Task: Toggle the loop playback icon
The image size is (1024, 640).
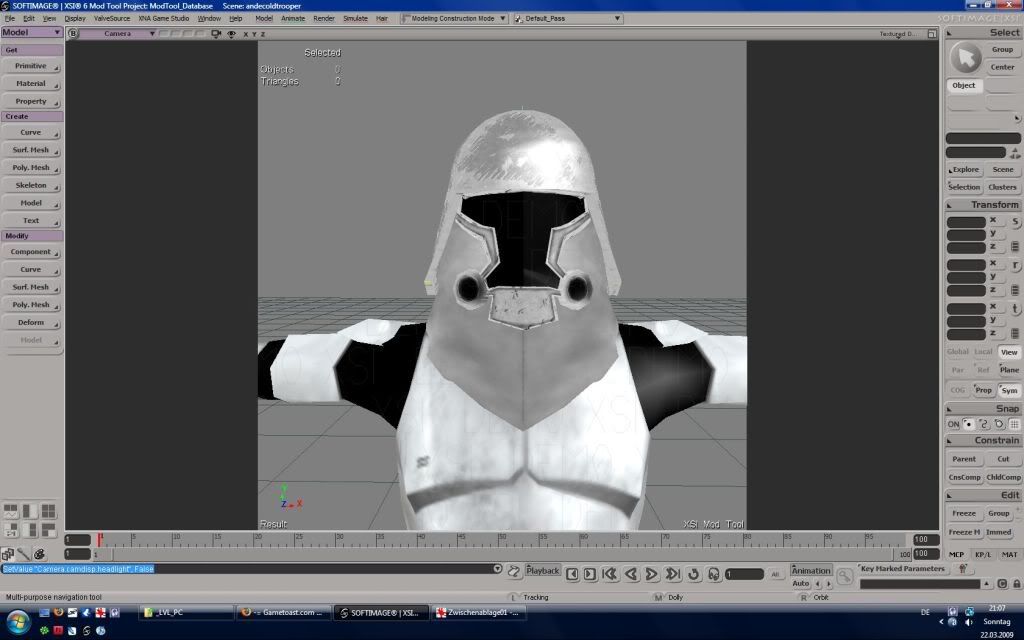Action: pyautogui.click(x=694, y=574)
